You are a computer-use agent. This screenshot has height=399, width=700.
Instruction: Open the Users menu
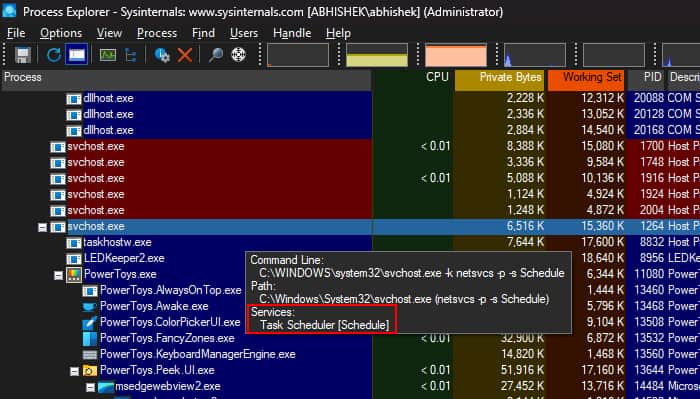[x=244, y=33]
